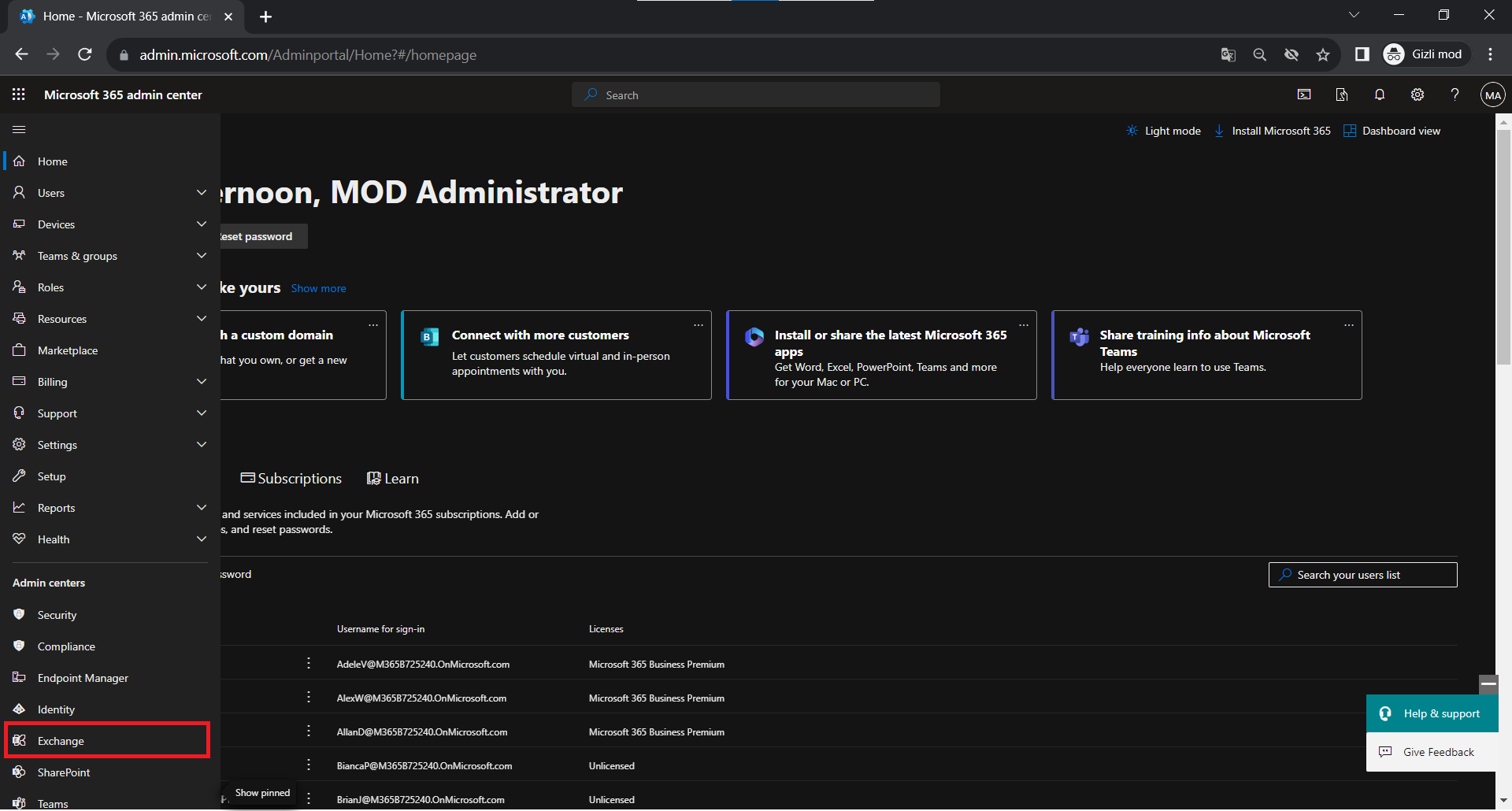Open the settings gear in header
The width and height of the screenshot is (1512, 811).
click(1417, 94)
